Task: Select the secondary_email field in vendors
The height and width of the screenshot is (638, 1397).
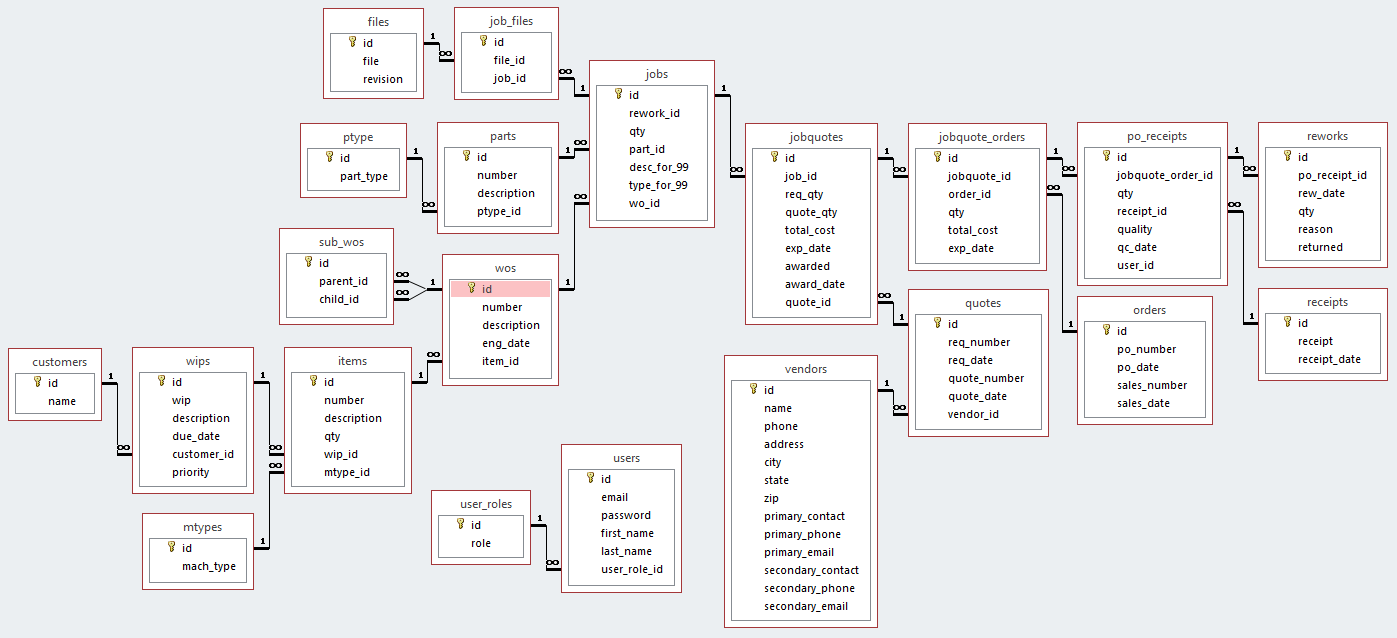Action: pos(805,606)
